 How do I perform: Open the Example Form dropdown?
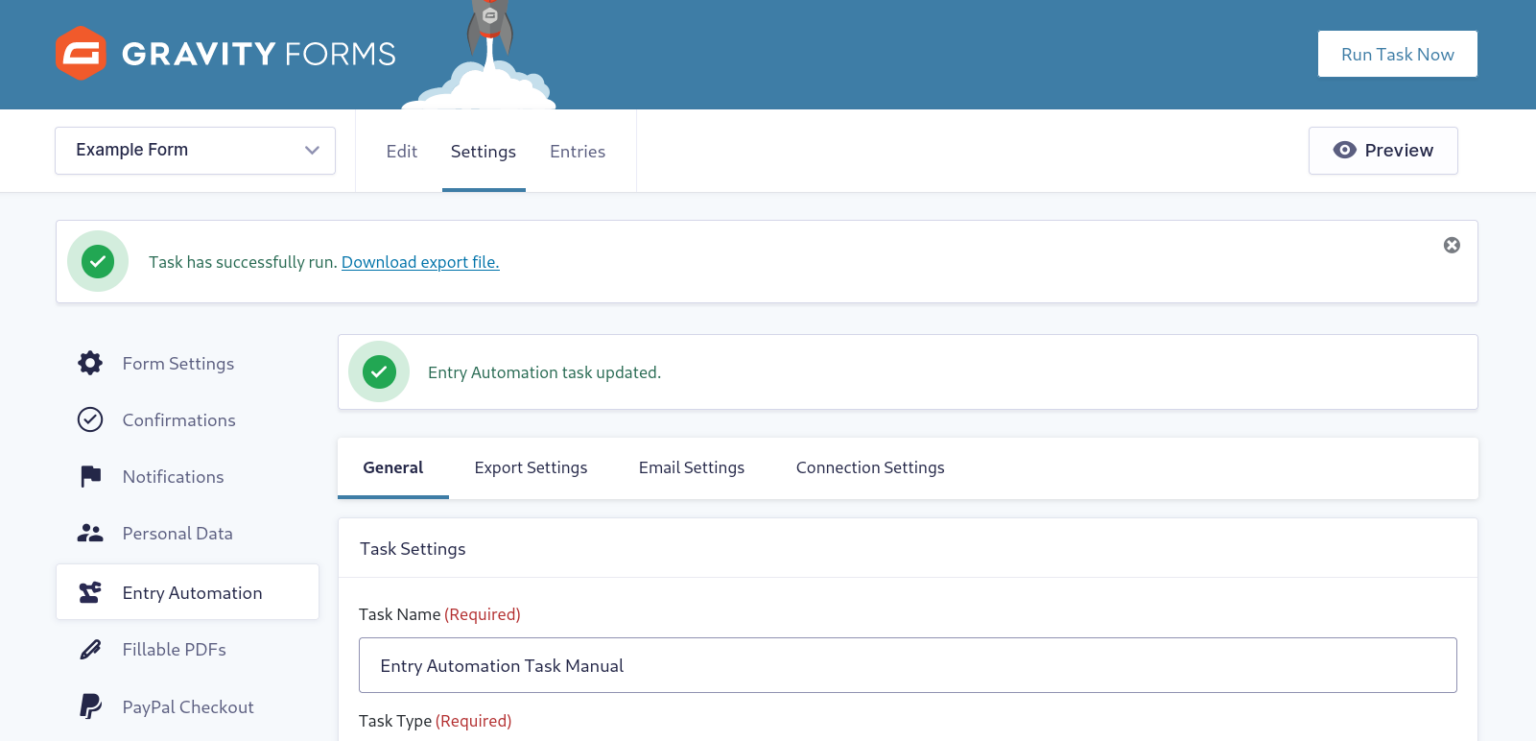pos(195,150)
